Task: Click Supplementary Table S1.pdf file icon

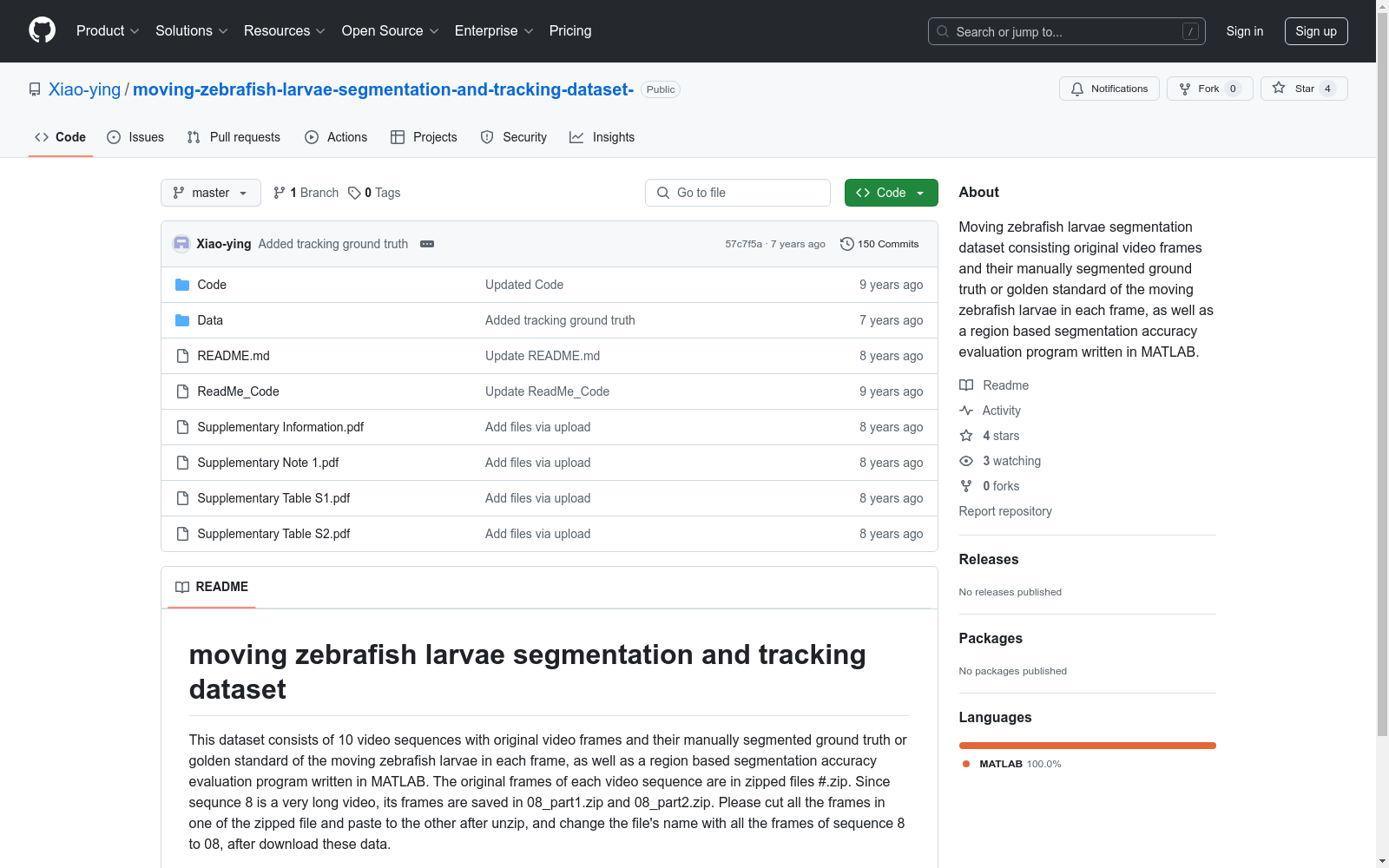Action: click(182, 498)
